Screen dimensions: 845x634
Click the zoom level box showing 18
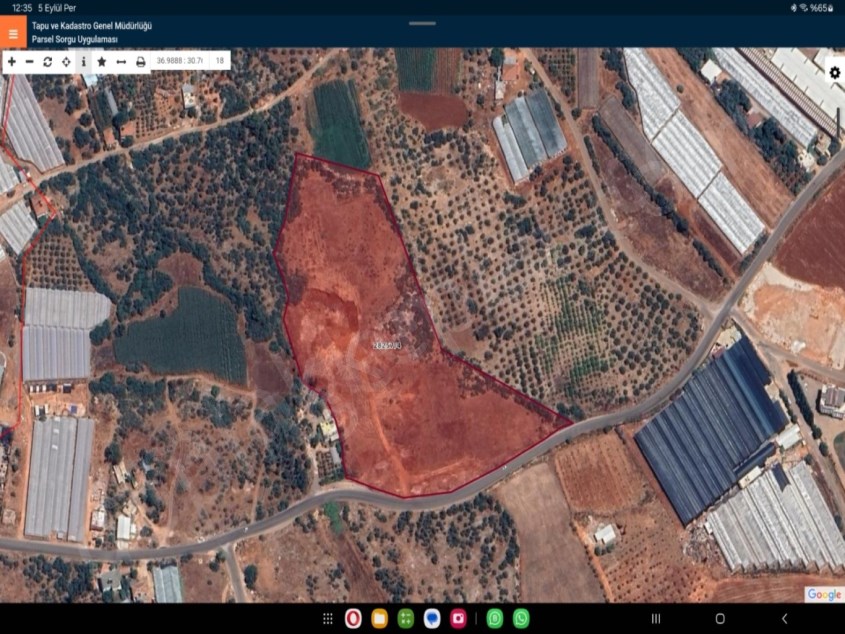tap(219, 61)
